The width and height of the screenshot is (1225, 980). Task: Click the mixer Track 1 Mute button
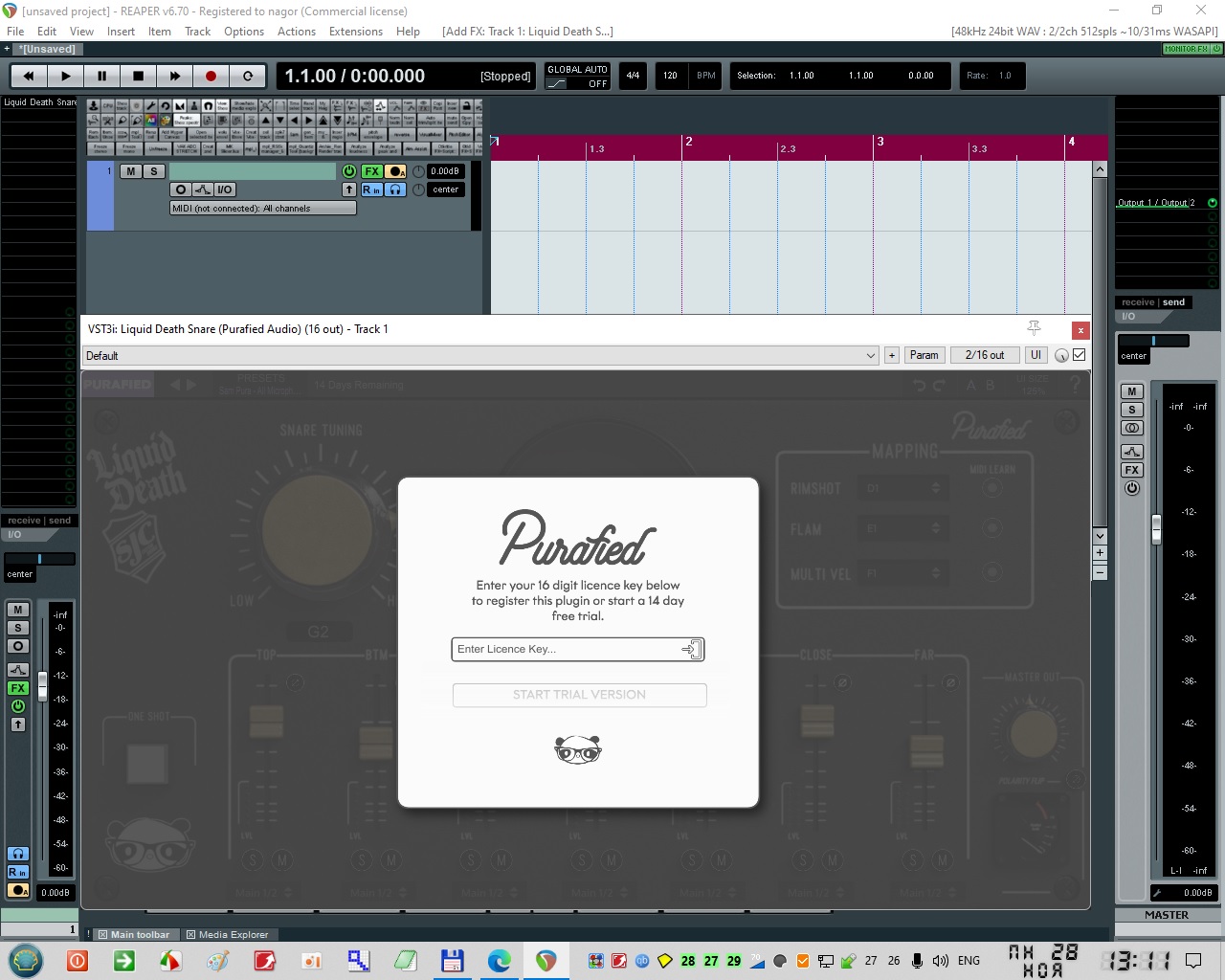[18, 610]
